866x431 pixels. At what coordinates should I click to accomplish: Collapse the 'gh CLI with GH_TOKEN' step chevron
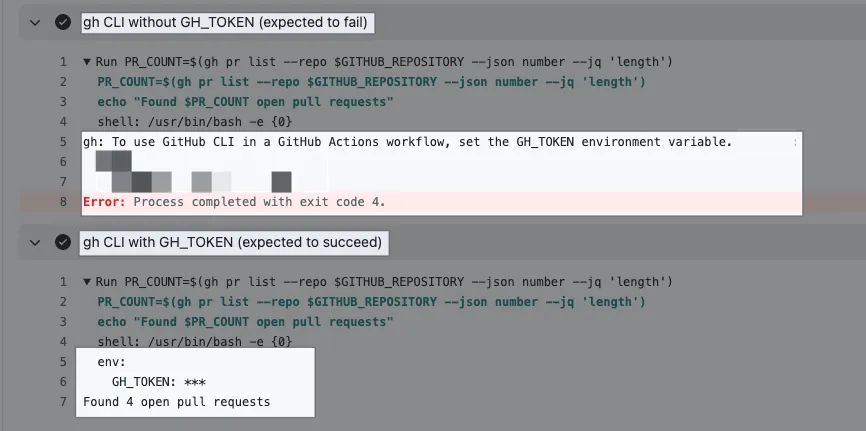(36, 242)
